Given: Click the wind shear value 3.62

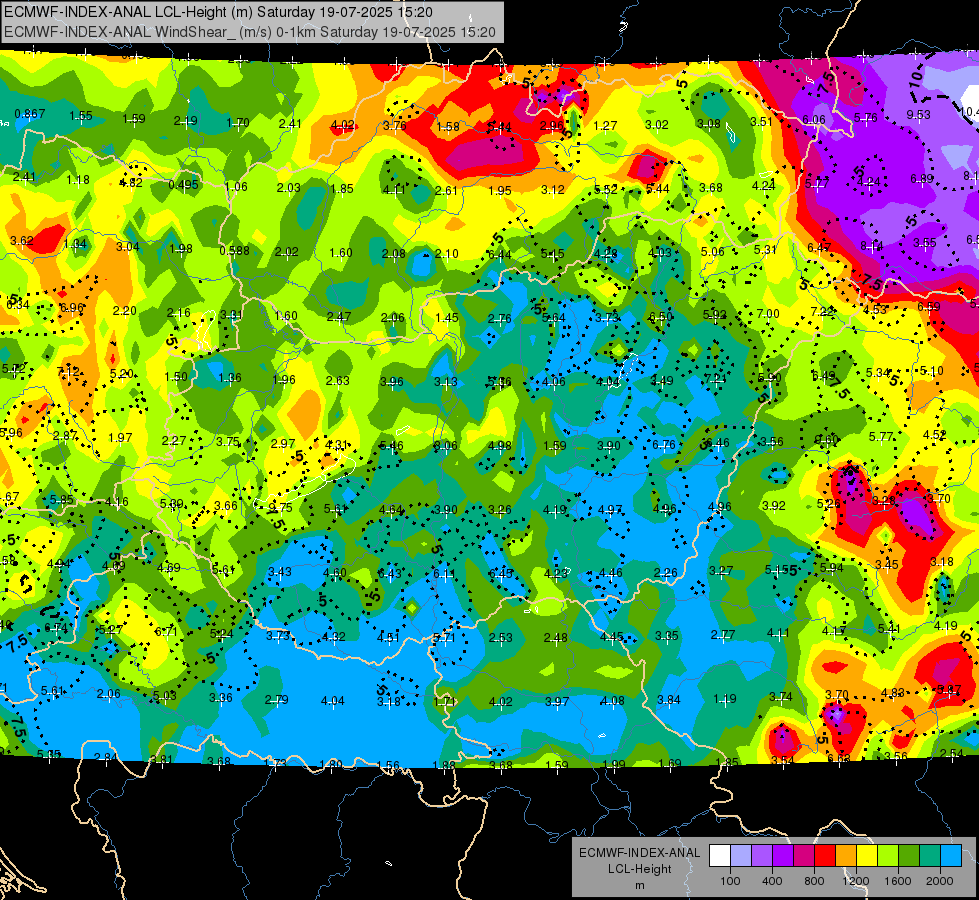Looking at the screenshot, I should (x=22, y=240).
